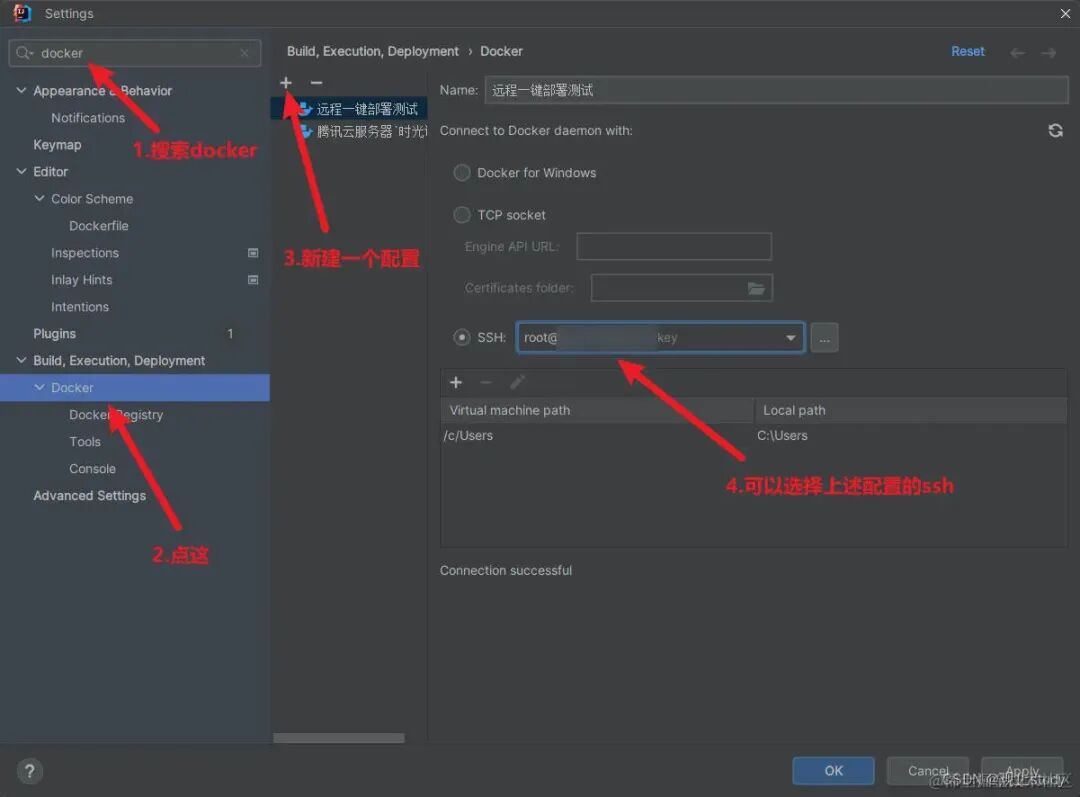This screenshot has width=1080, height=797.
Task: Edit path mapping with pencil icon
Action: 517,382
